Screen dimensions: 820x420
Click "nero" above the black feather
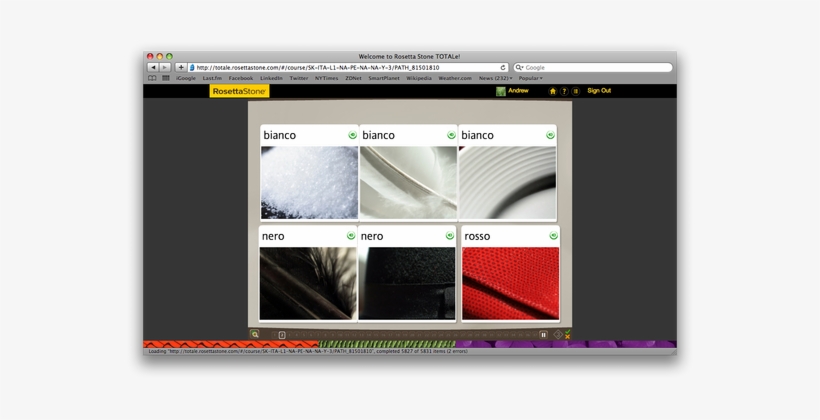pyautogui.click(x=273, y=236)
